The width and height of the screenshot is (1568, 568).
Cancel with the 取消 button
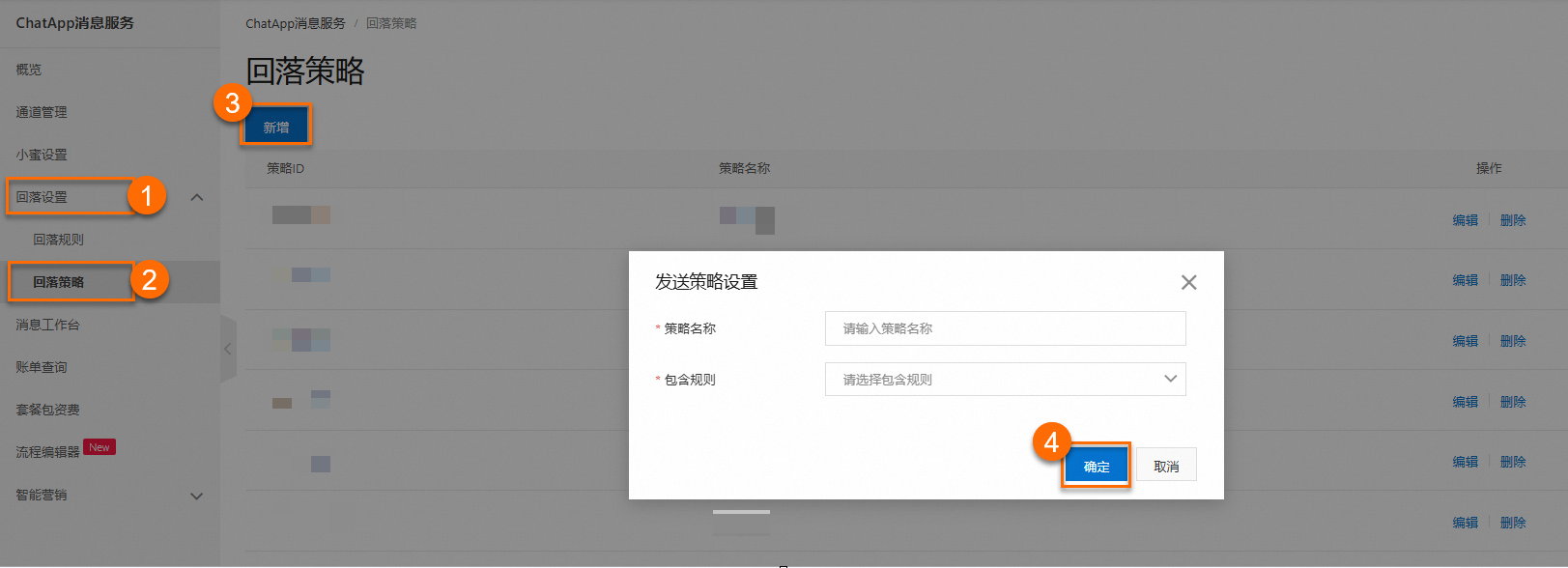pyautogui.click(x=1166, y=465)
